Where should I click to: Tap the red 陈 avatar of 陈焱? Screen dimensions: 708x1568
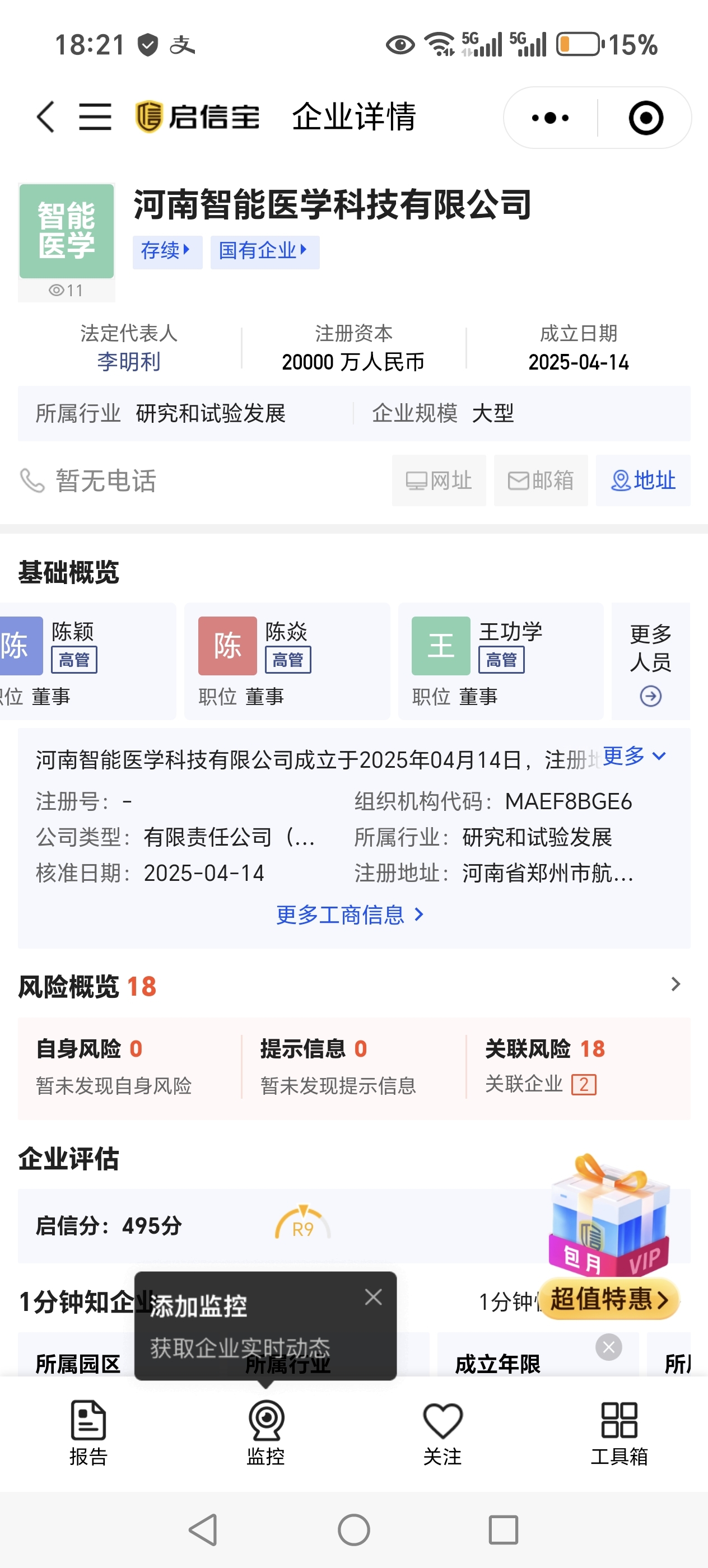point(227,645)
